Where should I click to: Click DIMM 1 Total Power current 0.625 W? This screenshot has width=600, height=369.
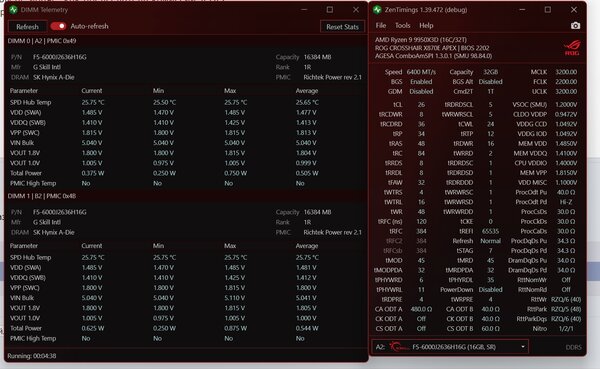(93, 328)
